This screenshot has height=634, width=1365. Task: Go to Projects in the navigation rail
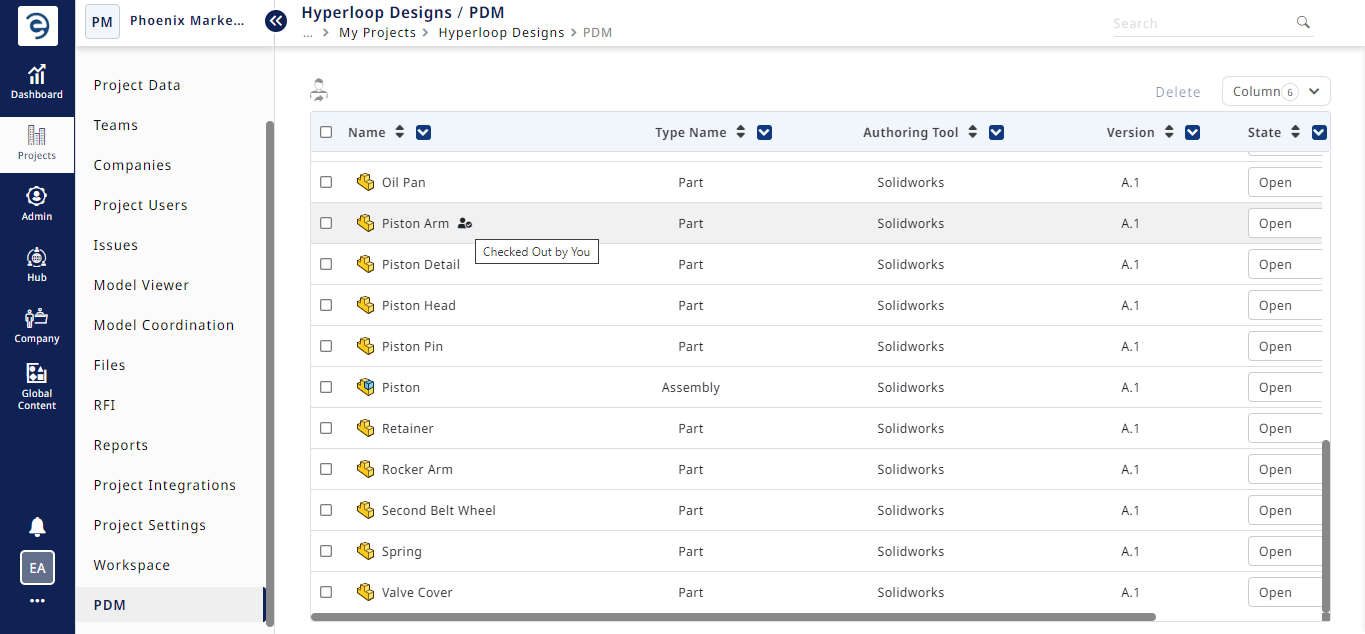point(37,143)
